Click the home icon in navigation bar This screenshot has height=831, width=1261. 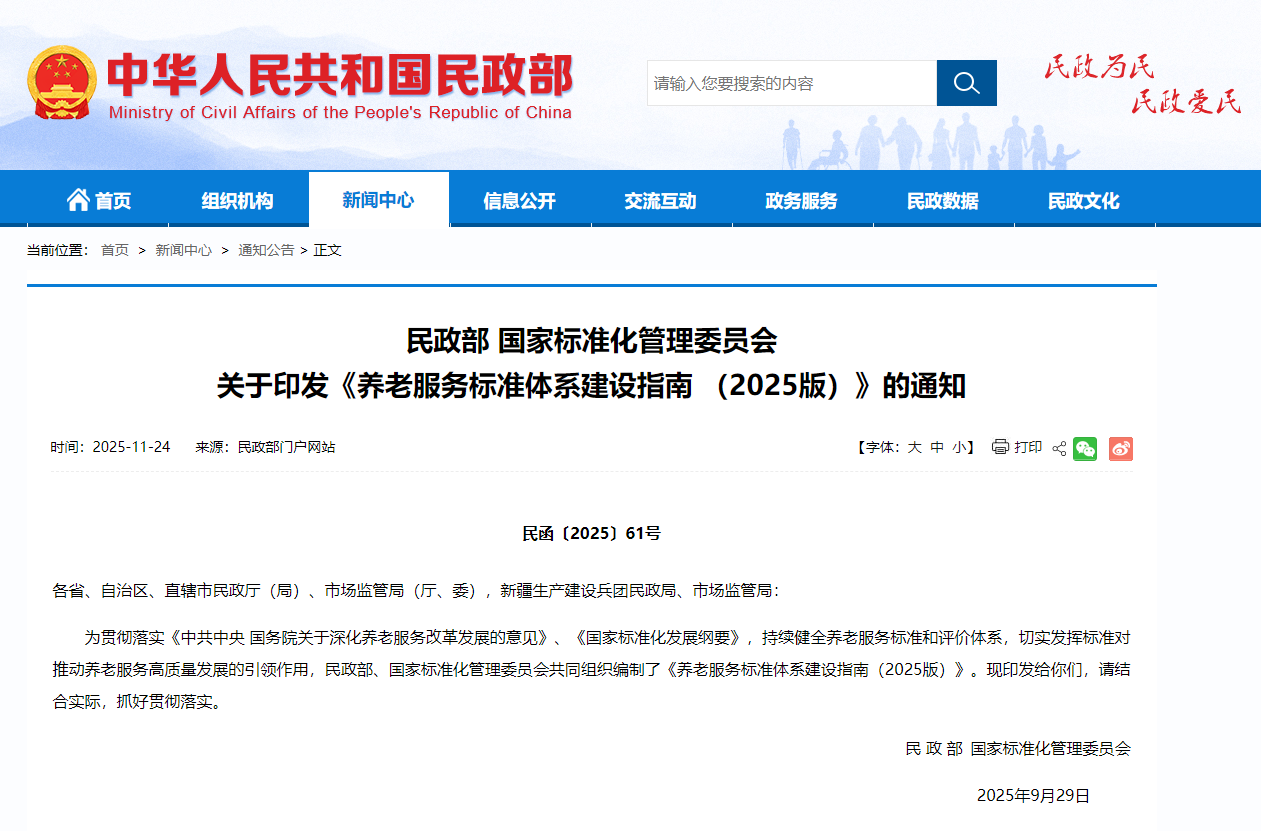[78, 200]
